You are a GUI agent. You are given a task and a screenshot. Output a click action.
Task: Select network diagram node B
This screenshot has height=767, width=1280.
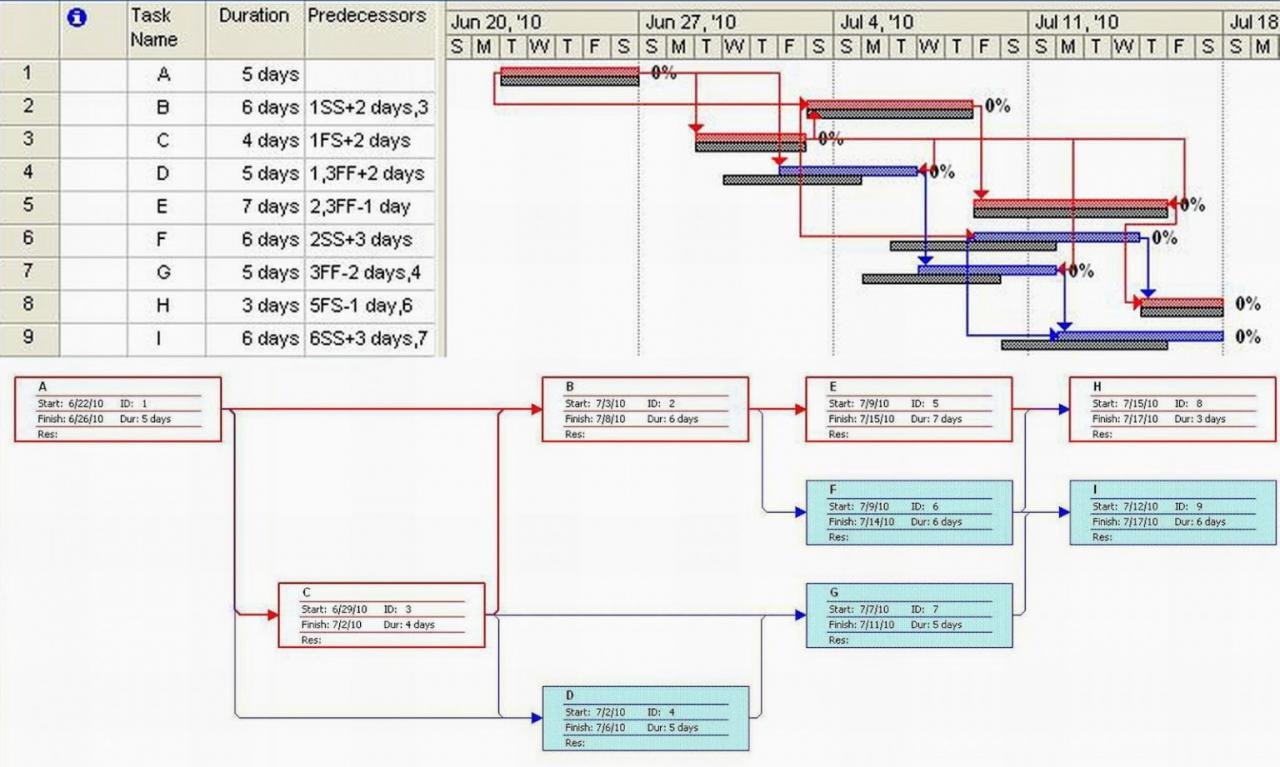(645, 409)
